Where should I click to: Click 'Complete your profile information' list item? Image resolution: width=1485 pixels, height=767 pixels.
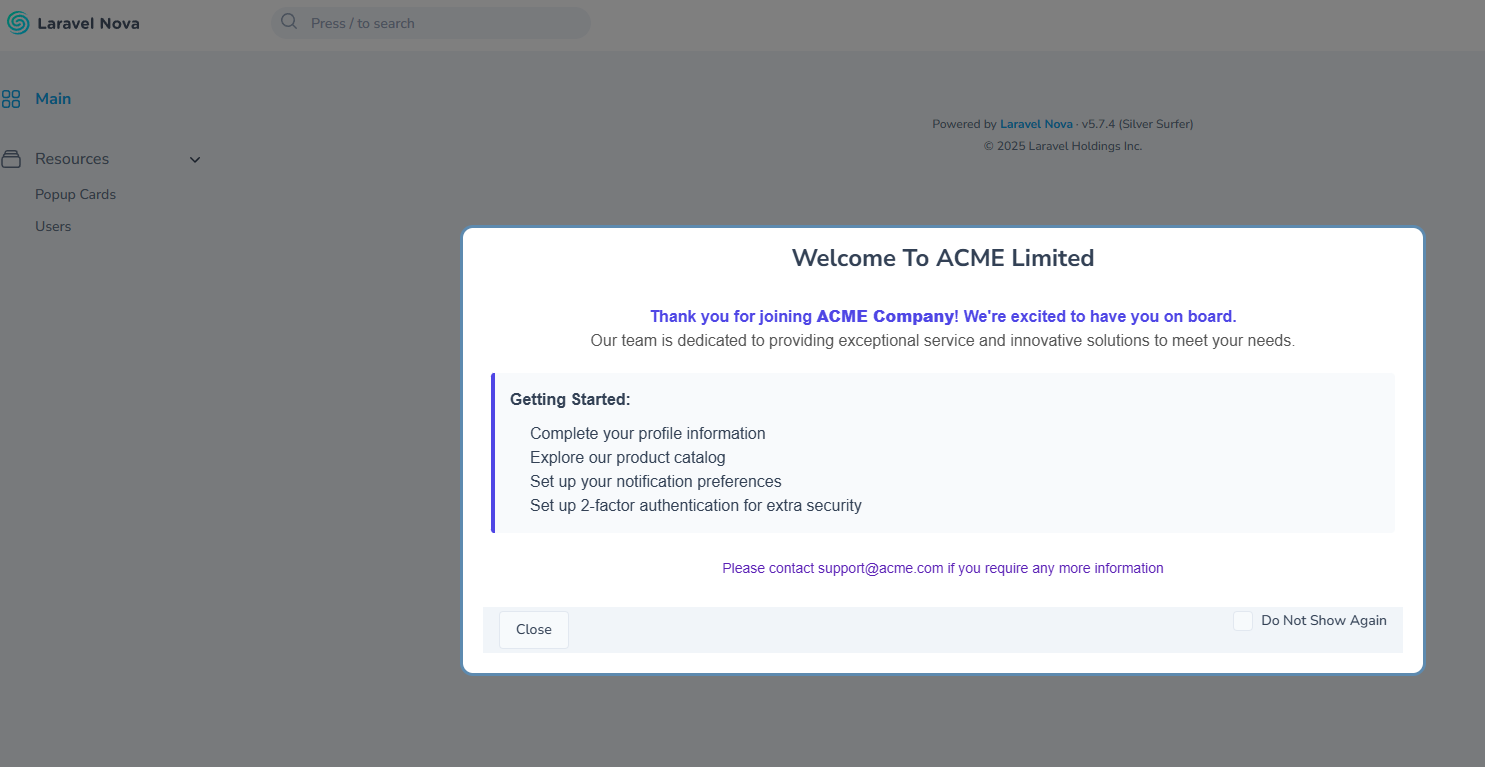647,434
